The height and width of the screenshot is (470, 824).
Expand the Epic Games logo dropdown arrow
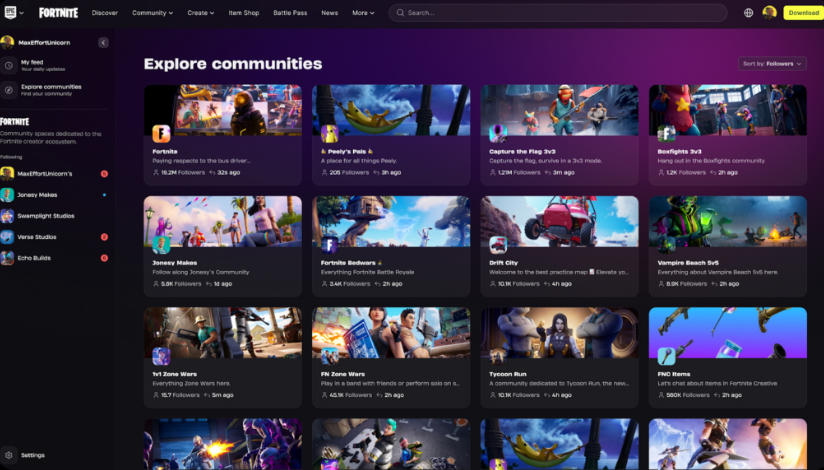(x=22, y=13)
